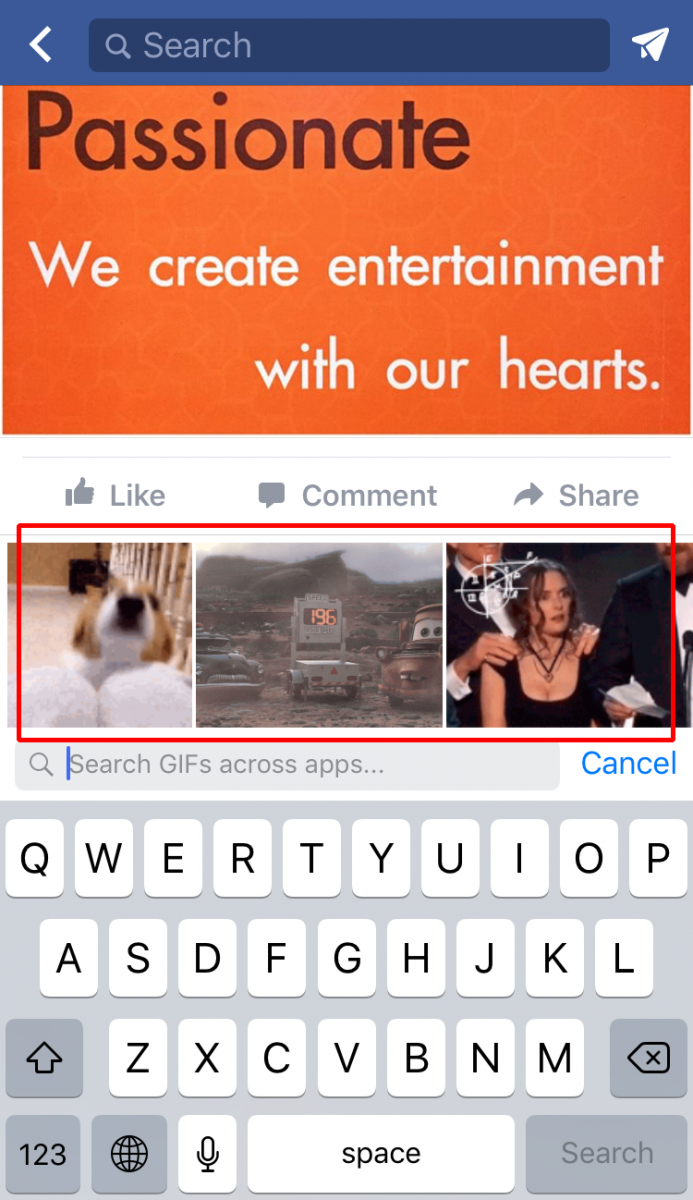Switch to the 123 numeric keyboard
Image resolution: width=693 pixels, height=1200 pixels.
coord(43,1154)
